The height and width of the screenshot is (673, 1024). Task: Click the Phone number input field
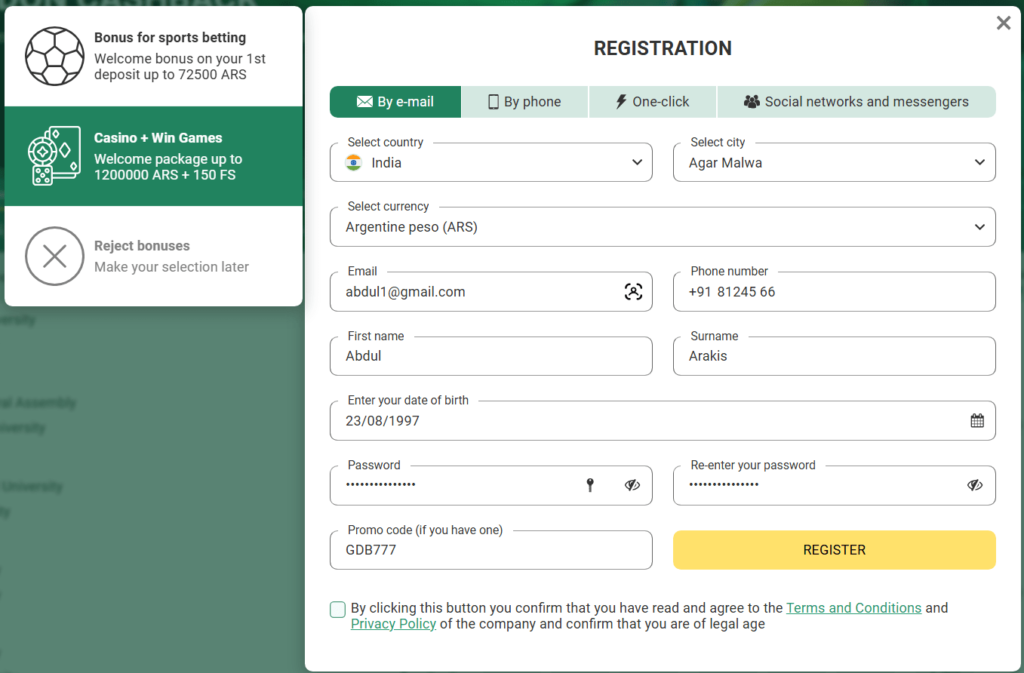(x=834, y=292)
